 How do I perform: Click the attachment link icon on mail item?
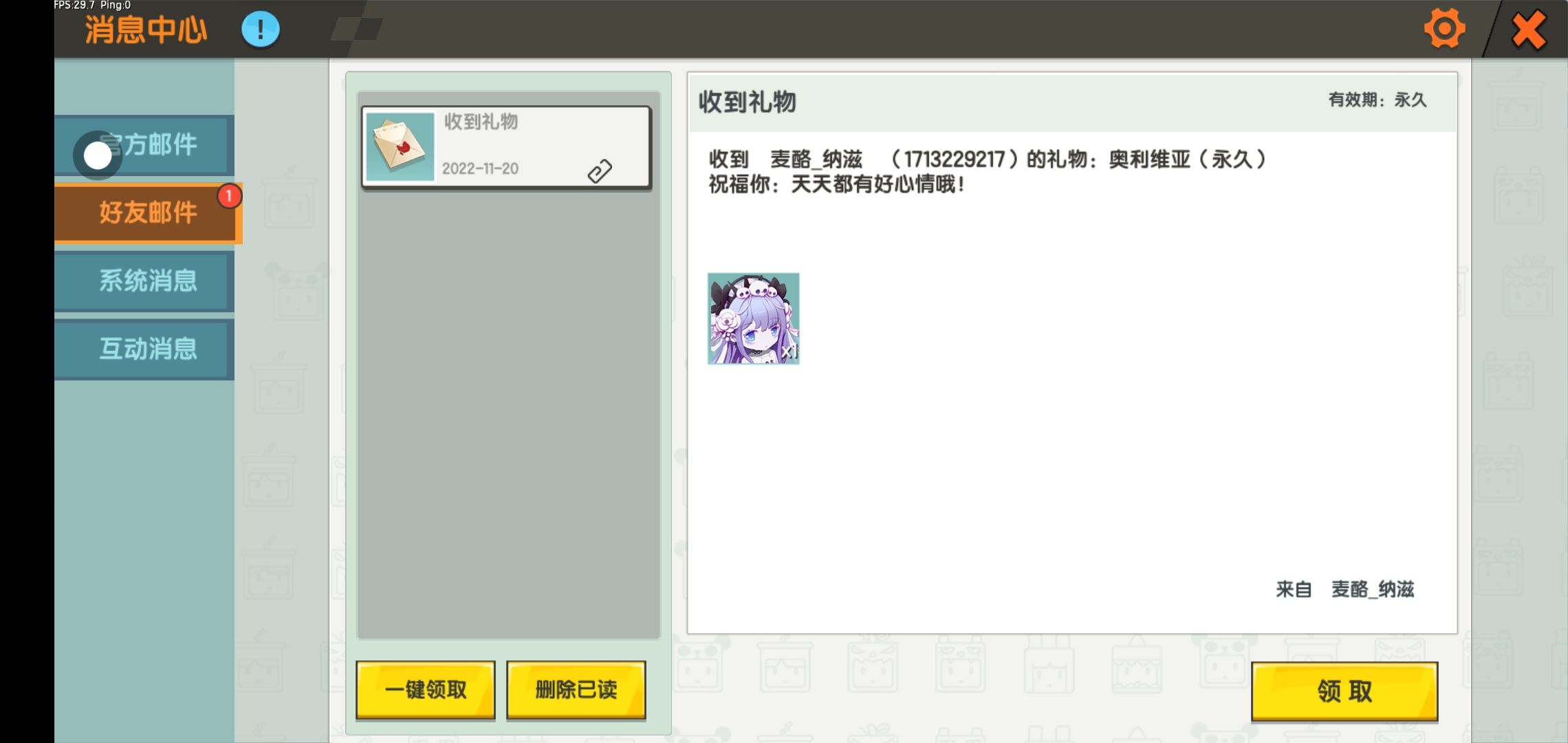click(600, 171)
